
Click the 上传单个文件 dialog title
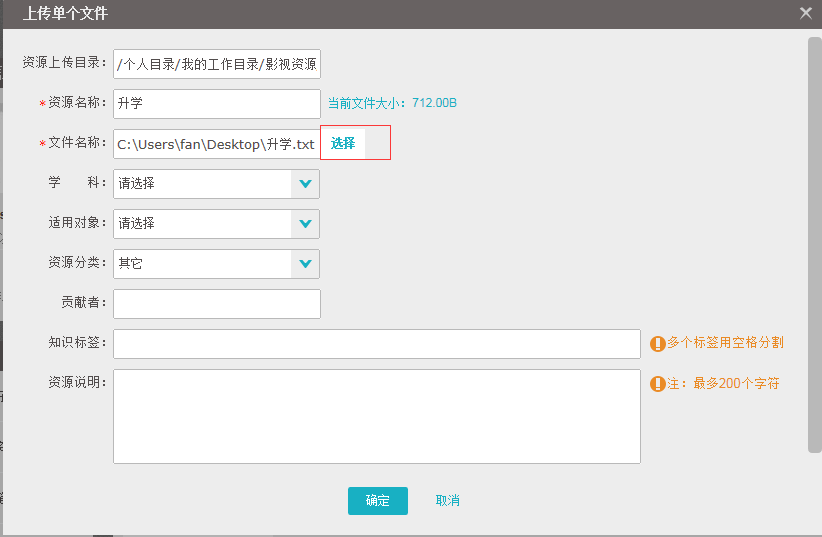tap(65, 14)
